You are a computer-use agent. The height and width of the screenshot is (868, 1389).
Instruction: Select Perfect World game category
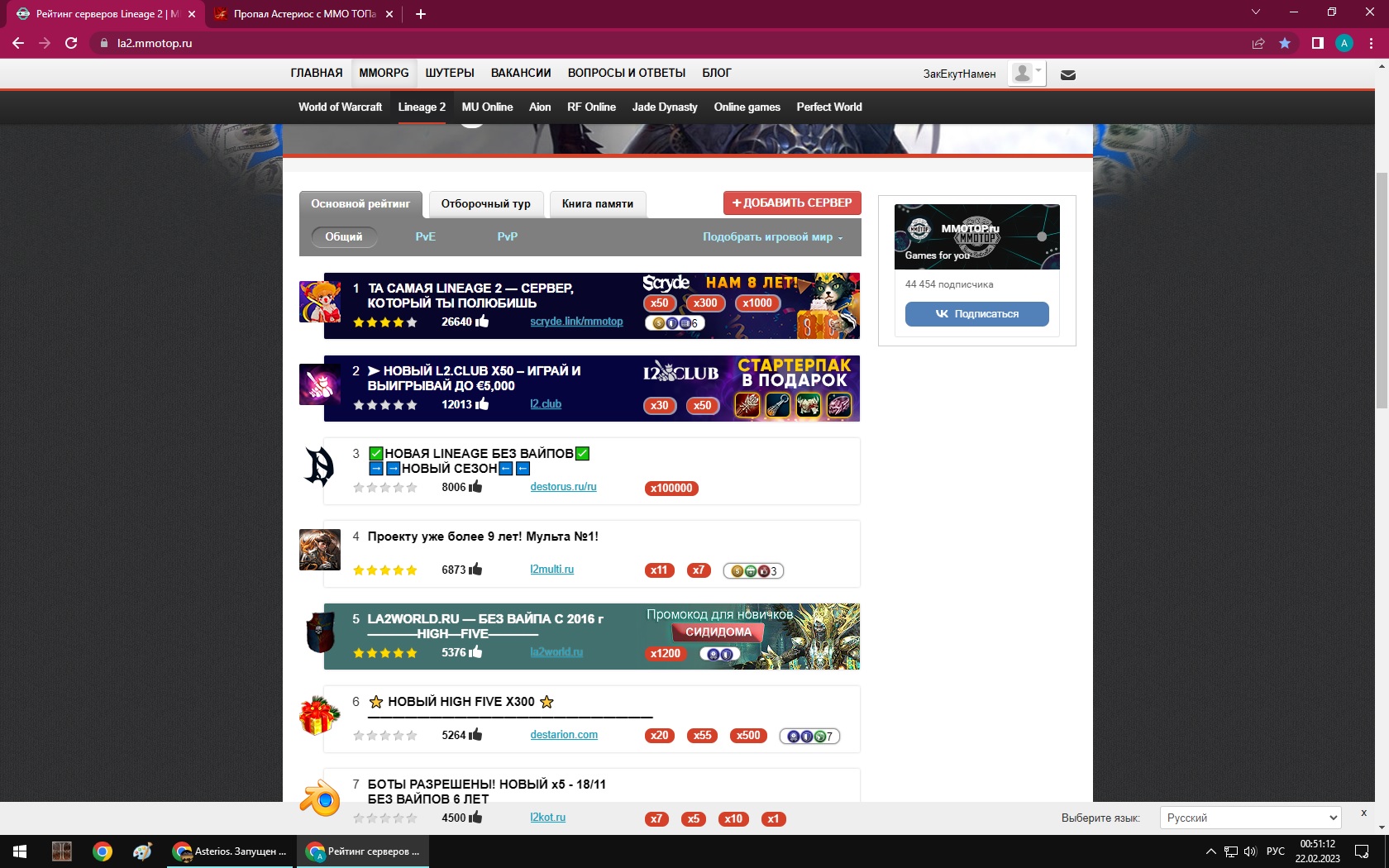tap(829, 107)
